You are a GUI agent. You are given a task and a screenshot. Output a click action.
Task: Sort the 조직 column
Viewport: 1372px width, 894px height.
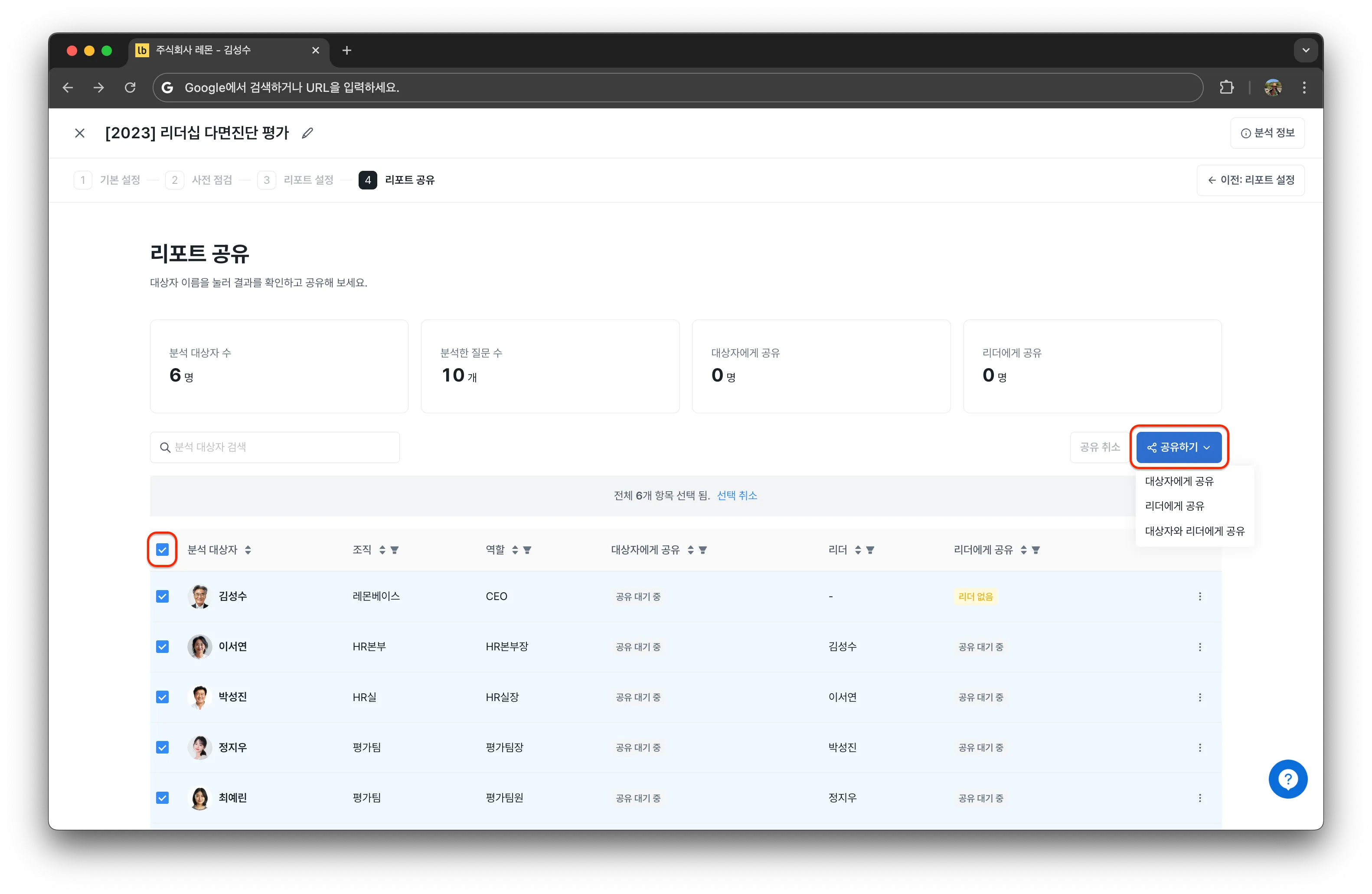coord(382,550)
